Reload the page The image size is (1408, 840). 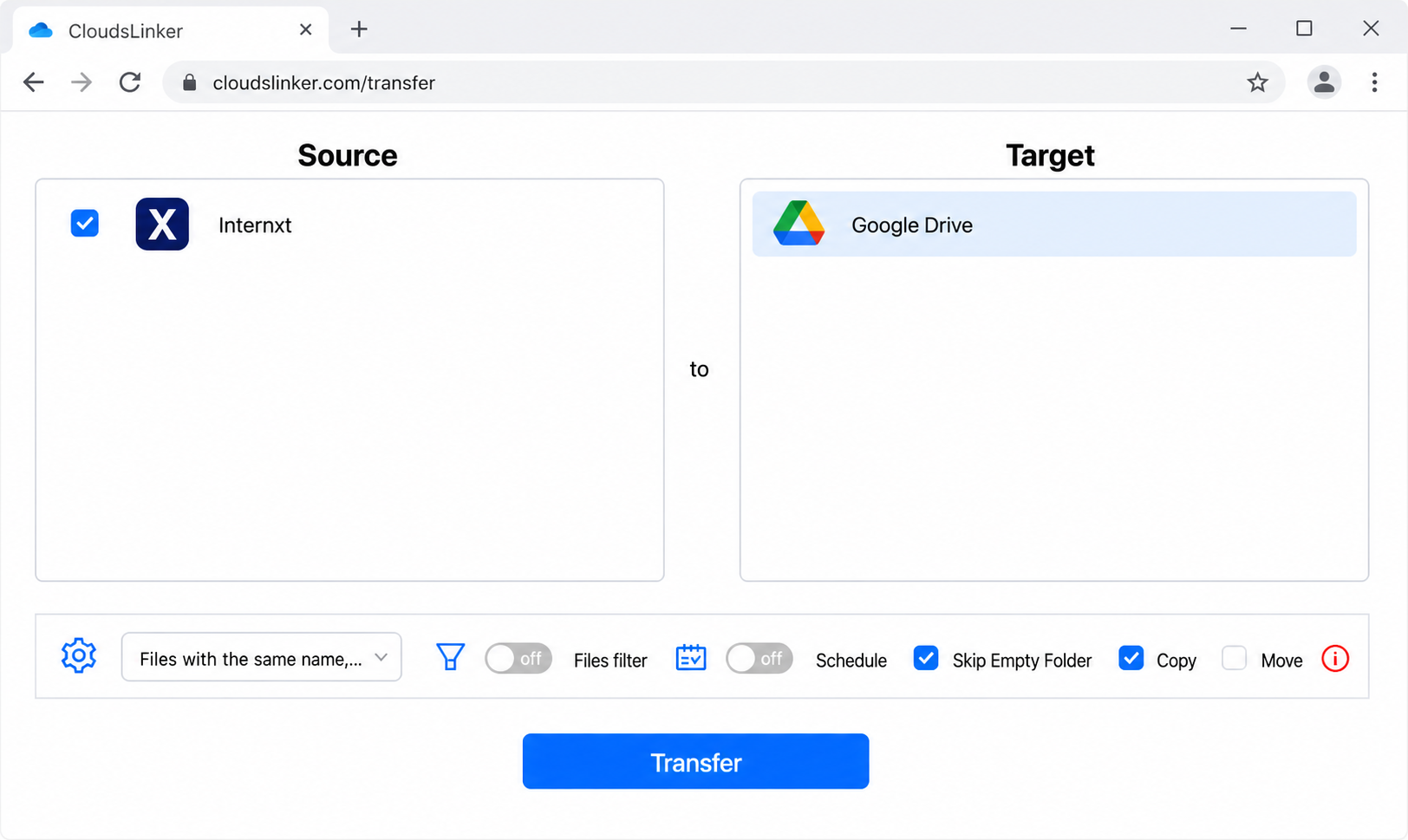[130, 82]
